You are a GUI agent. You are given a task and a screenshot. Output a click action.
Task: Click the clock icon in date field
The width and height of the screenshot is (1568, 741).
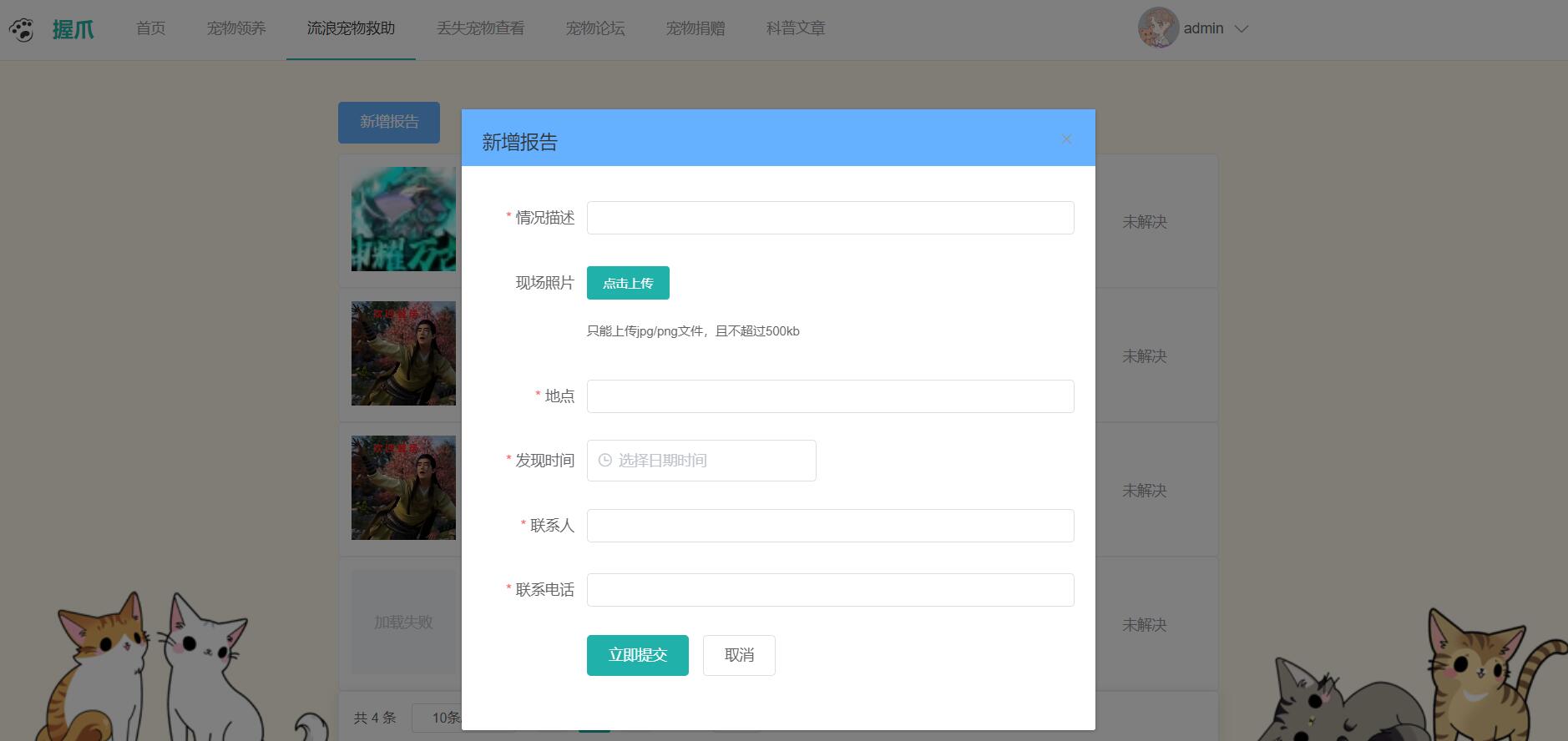tap(605, 460)
